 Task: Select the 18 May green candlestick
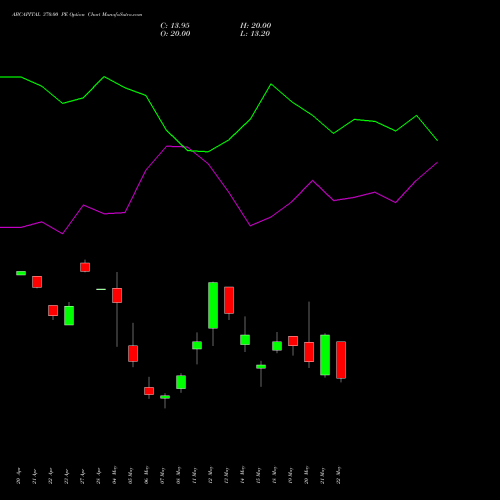(x=277, y=346)
